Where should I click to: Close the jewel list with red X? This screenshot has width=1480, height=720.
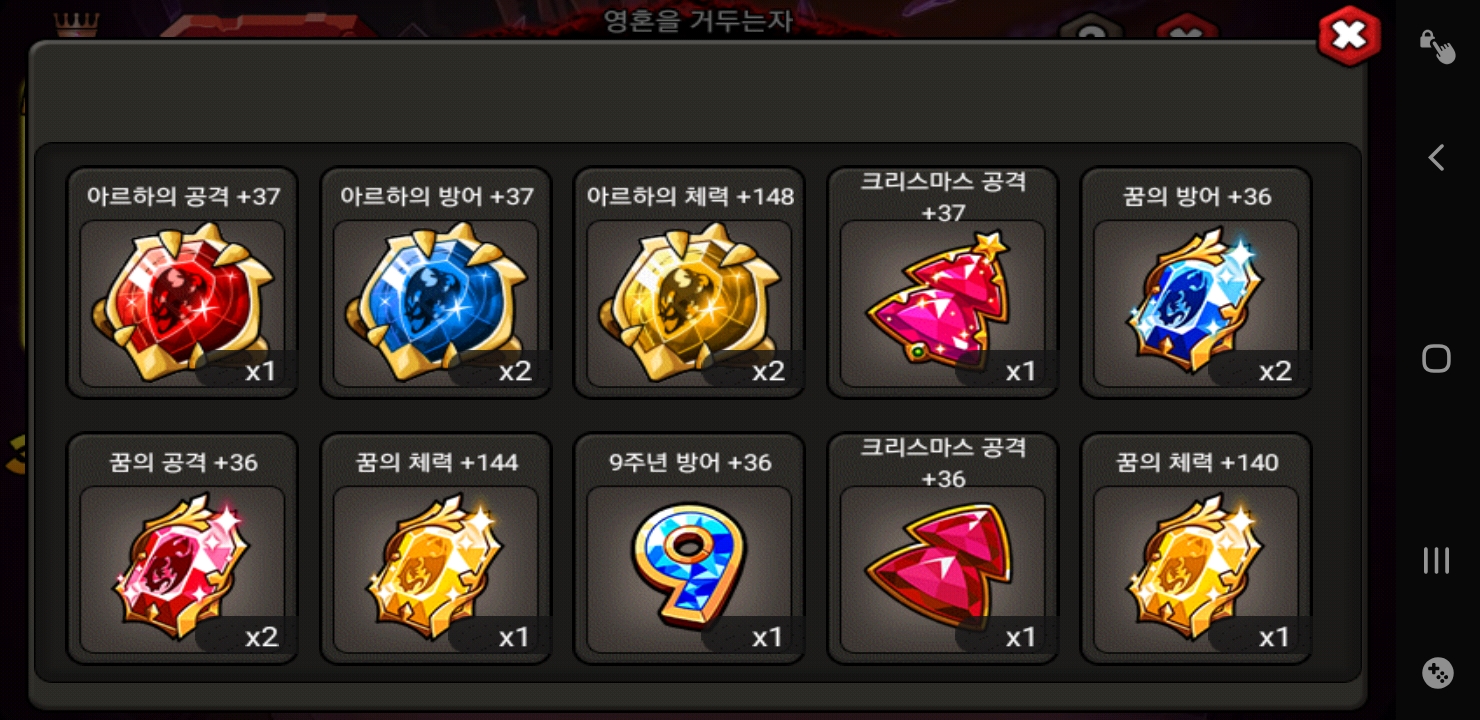1349,37
